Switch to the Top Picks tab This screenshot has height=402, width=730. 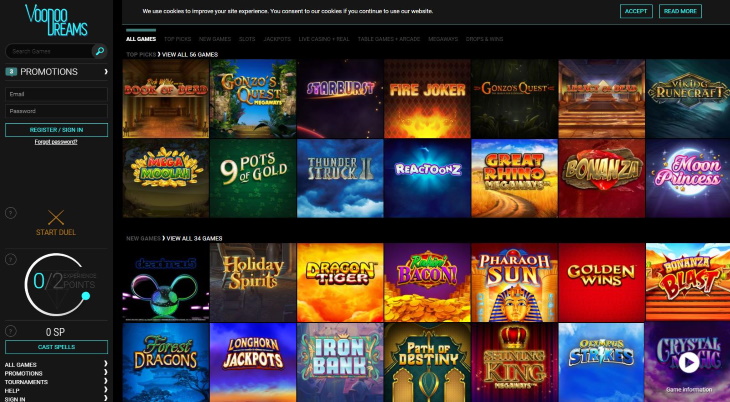click(x=177, y=39)
